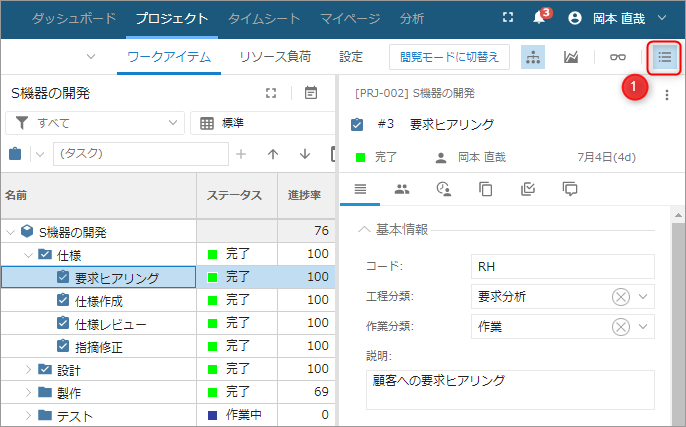This screenshot has height=427, width=686.
Task: Expand the 設計 tree folder
Action: pyautogui.click(x=28, y=369)
